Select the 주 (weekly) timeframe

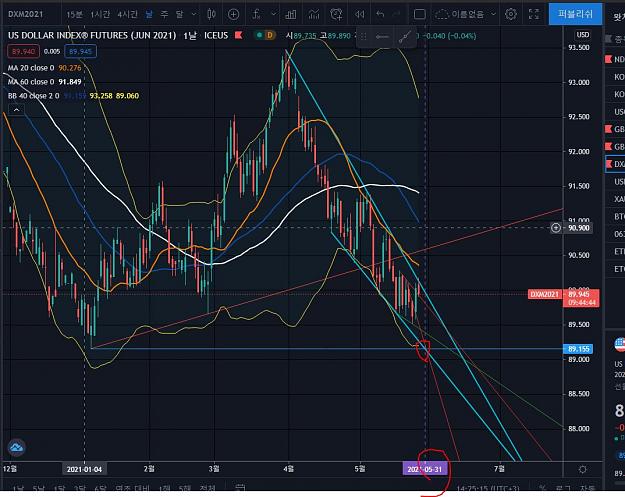pyautogui.click(x=164, y=15)
